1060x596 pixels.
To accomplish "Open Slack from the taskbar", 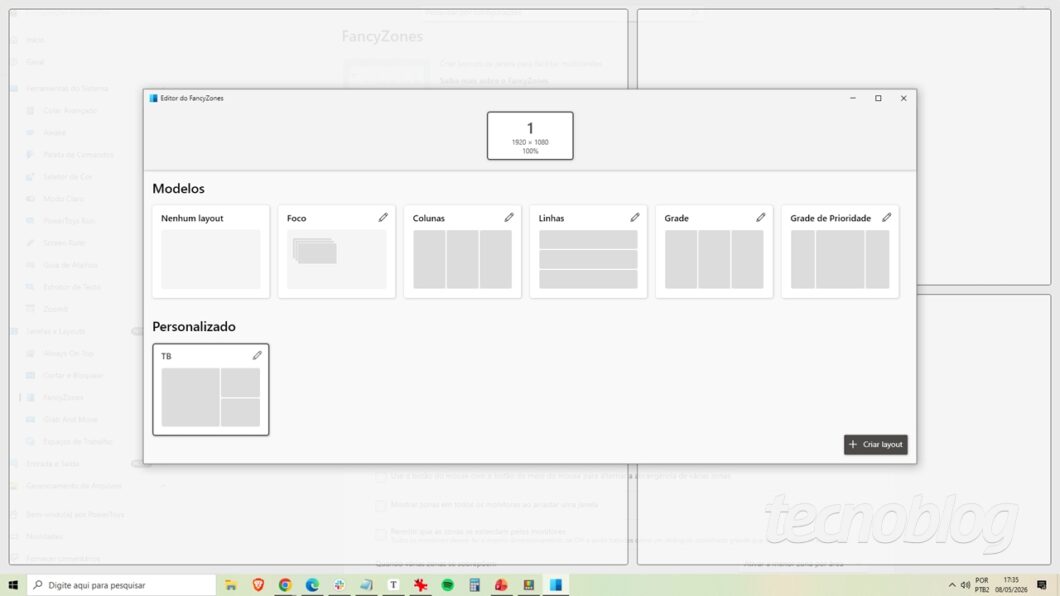I will point(339,585).
